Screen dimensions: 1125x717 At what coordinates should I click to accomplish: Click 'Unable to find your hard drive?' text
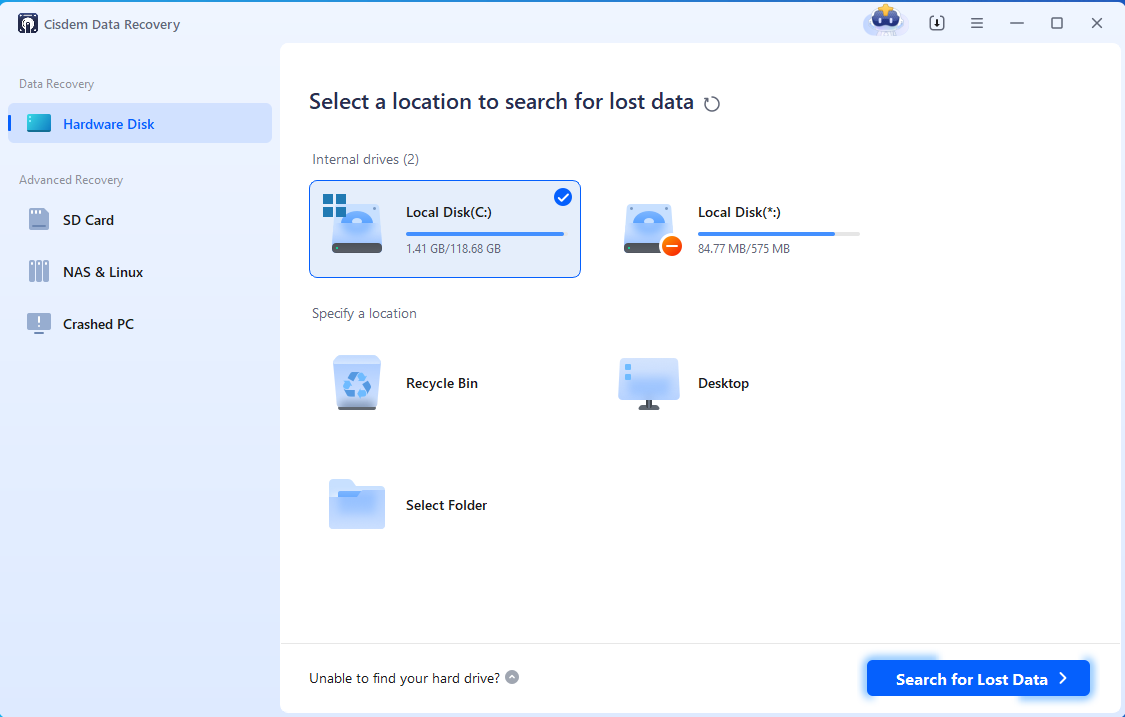[x=404, y=678]
